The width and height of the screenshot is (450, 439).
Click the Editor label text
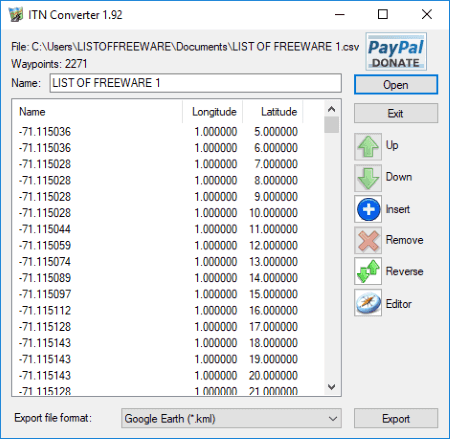[399, 304]
